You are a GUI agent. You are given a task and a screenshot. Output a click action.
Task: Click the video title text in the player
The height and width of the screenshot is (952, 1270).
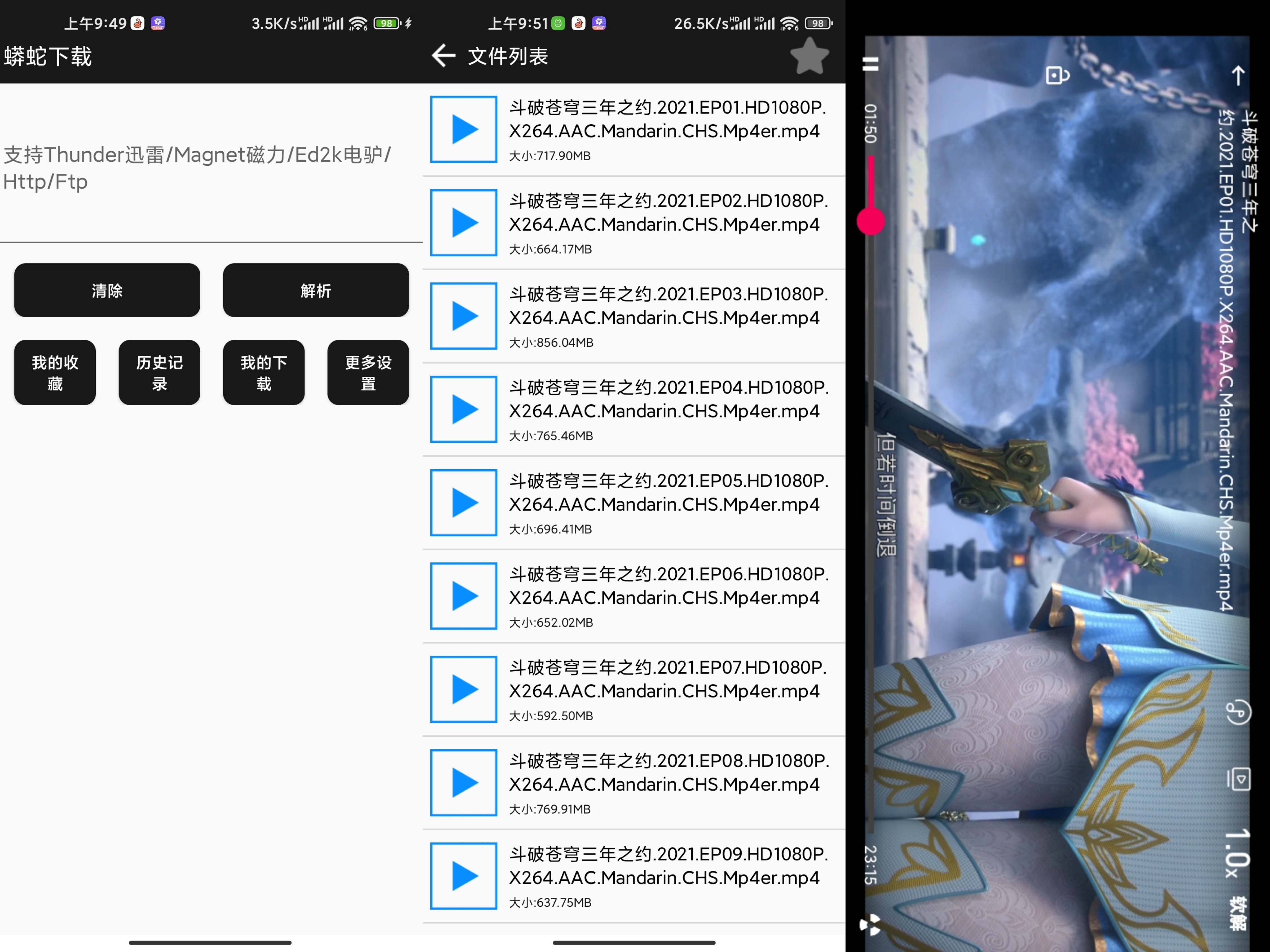click(1237, 360)
